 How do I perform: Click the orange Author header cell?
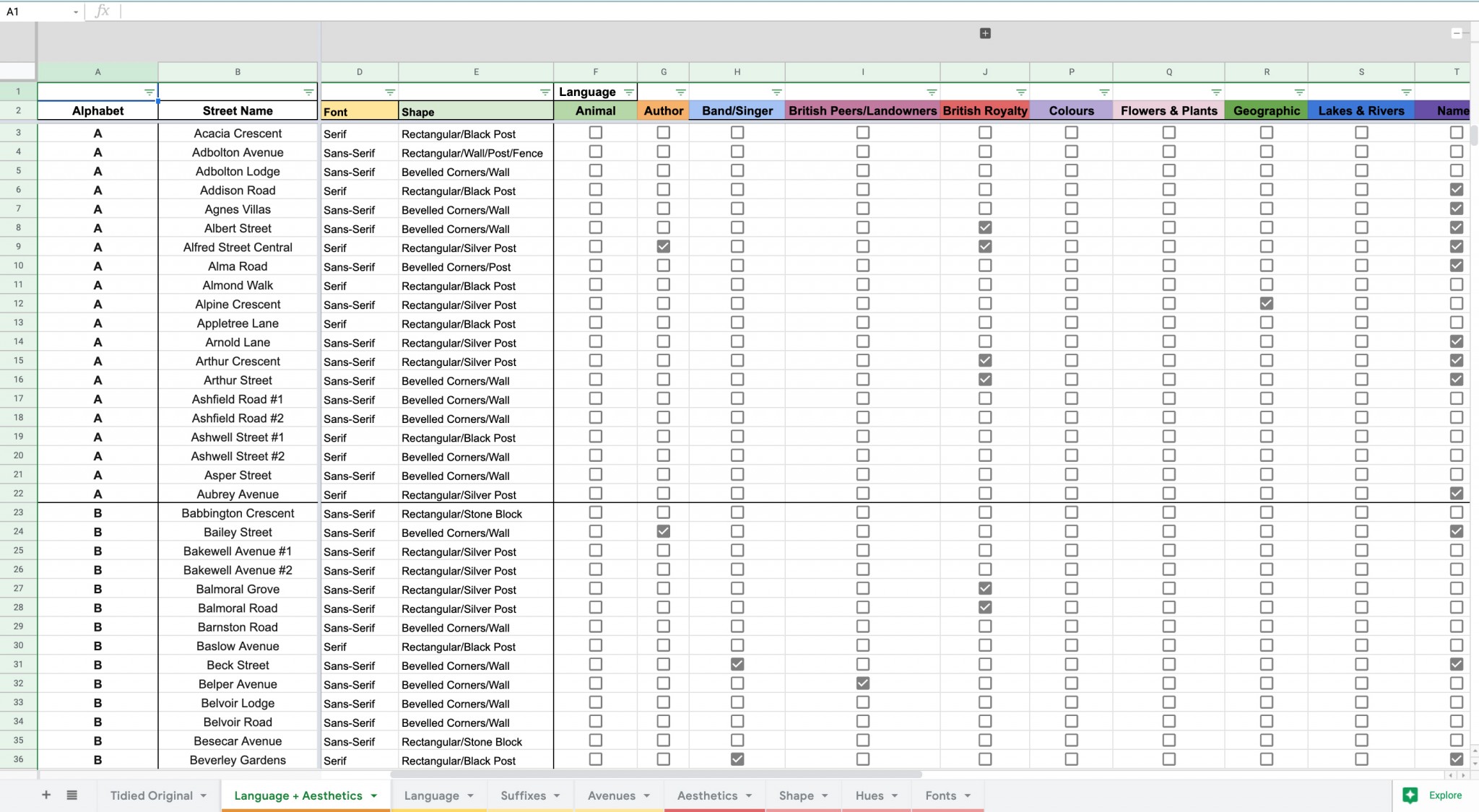(x=663, y=110)
